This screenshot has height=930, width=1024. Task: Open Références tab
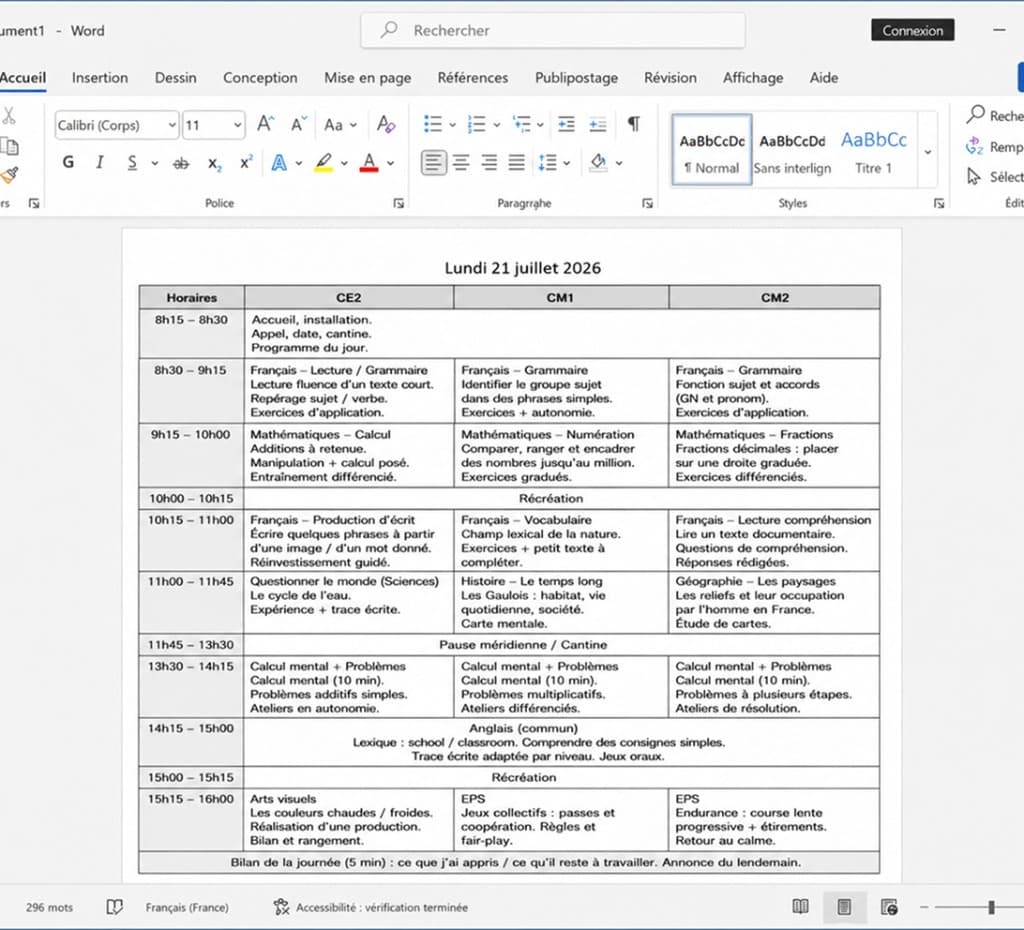[x=473, y=78]
